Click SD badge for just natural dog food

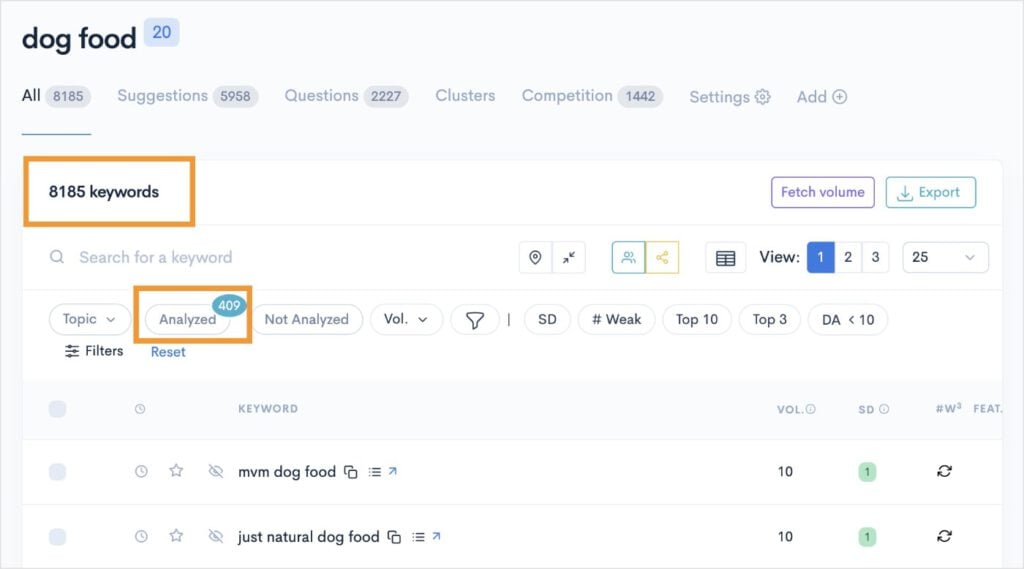[x=867, y=537]
